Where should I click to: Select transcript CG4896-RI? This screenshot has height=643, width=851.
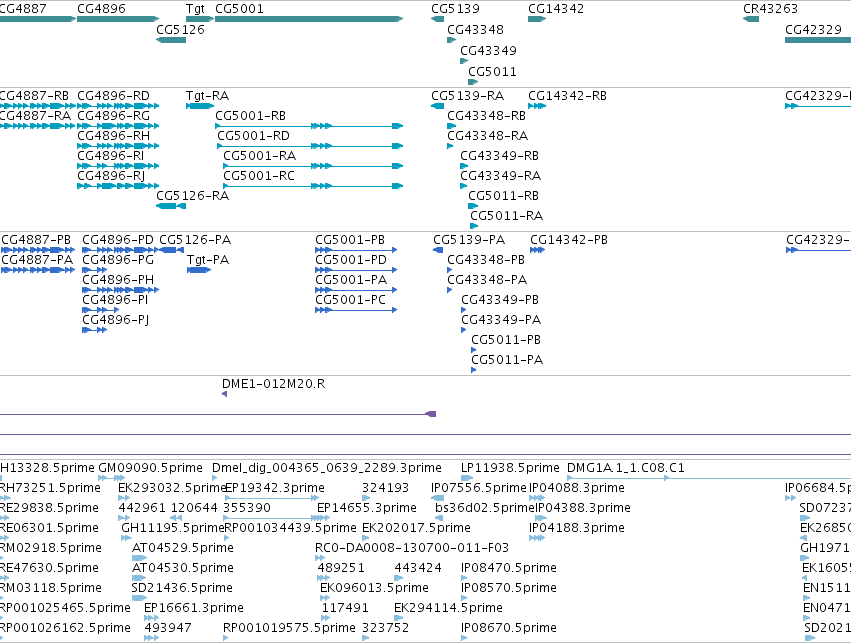[111, 156]
